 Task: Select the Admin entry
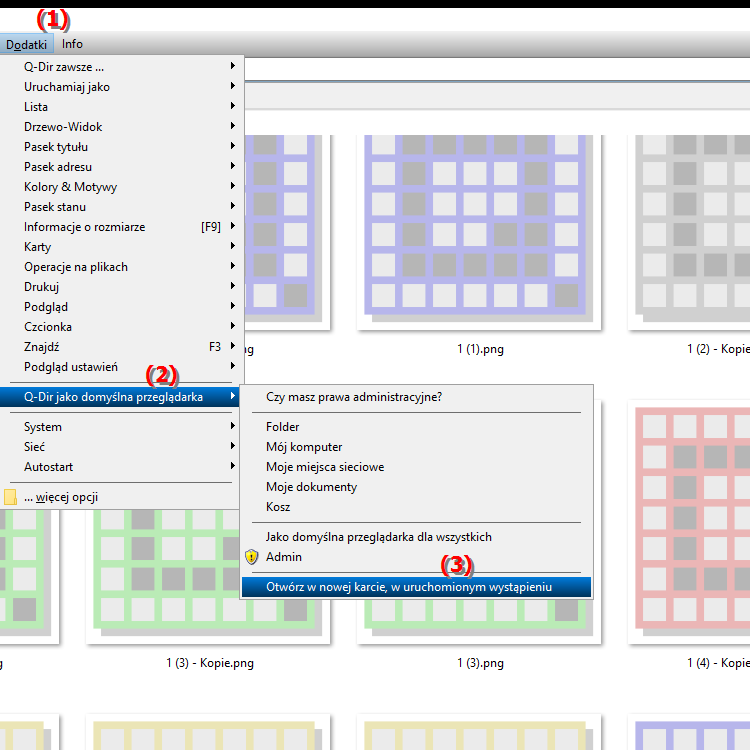[x=416, y=557]
